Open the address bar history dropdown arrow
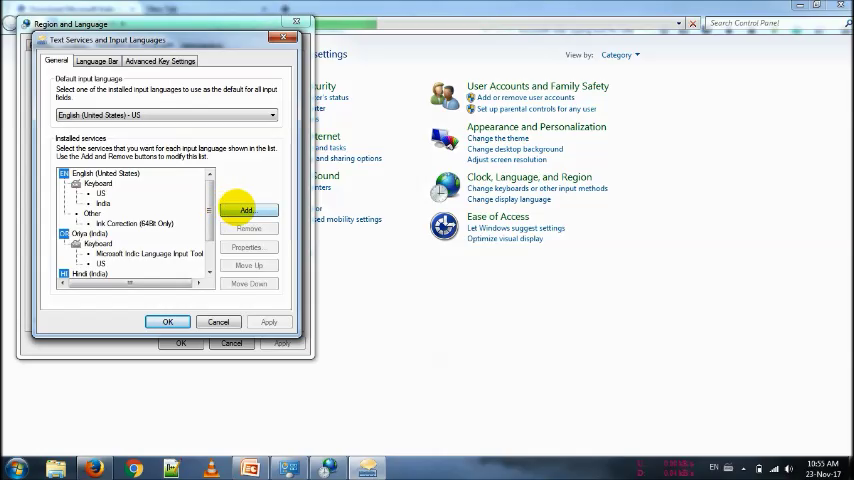 [x=679, y=23]
